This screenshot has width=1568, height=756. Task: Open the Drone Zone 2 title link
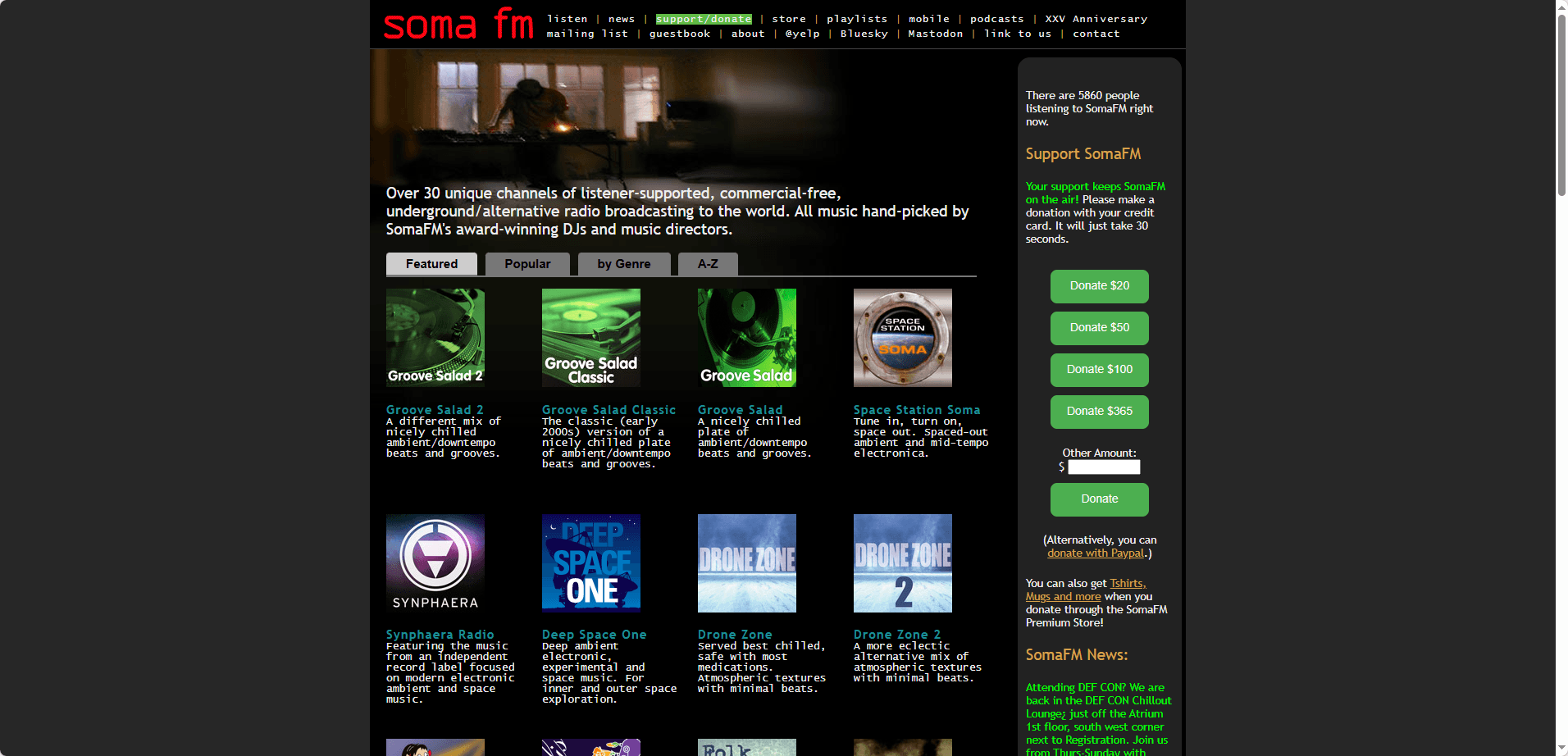pyautogui.click(x=897, y=635)
